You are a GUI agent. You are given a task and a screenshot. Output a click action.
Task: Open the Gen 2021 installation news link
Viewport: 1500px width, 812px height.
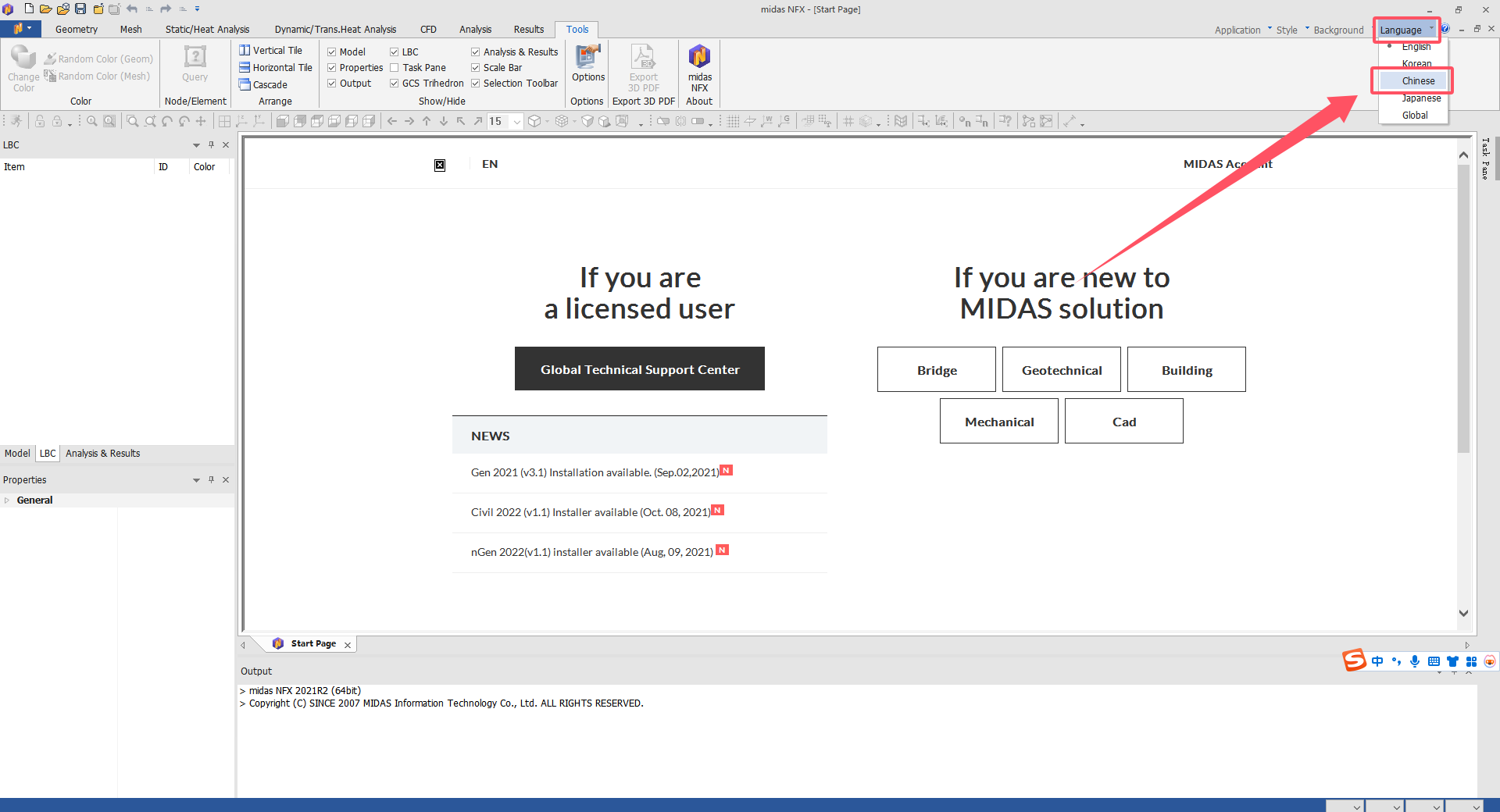[x=595, y=472]
